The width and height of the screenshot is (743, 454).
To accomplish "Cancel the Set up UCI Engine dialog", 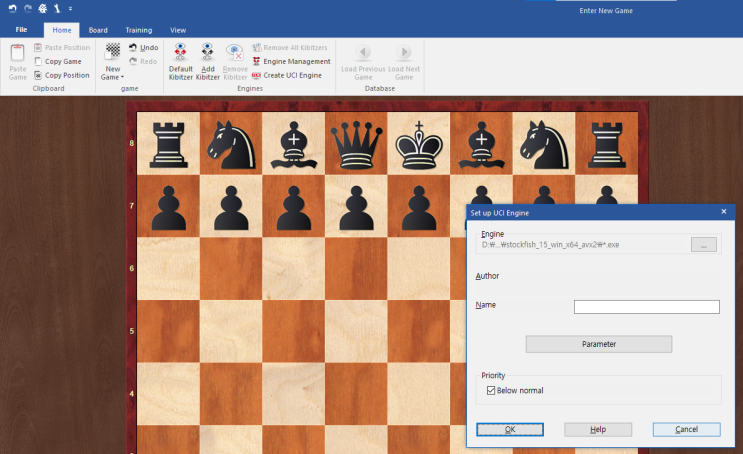I will [x=687, y=429].
